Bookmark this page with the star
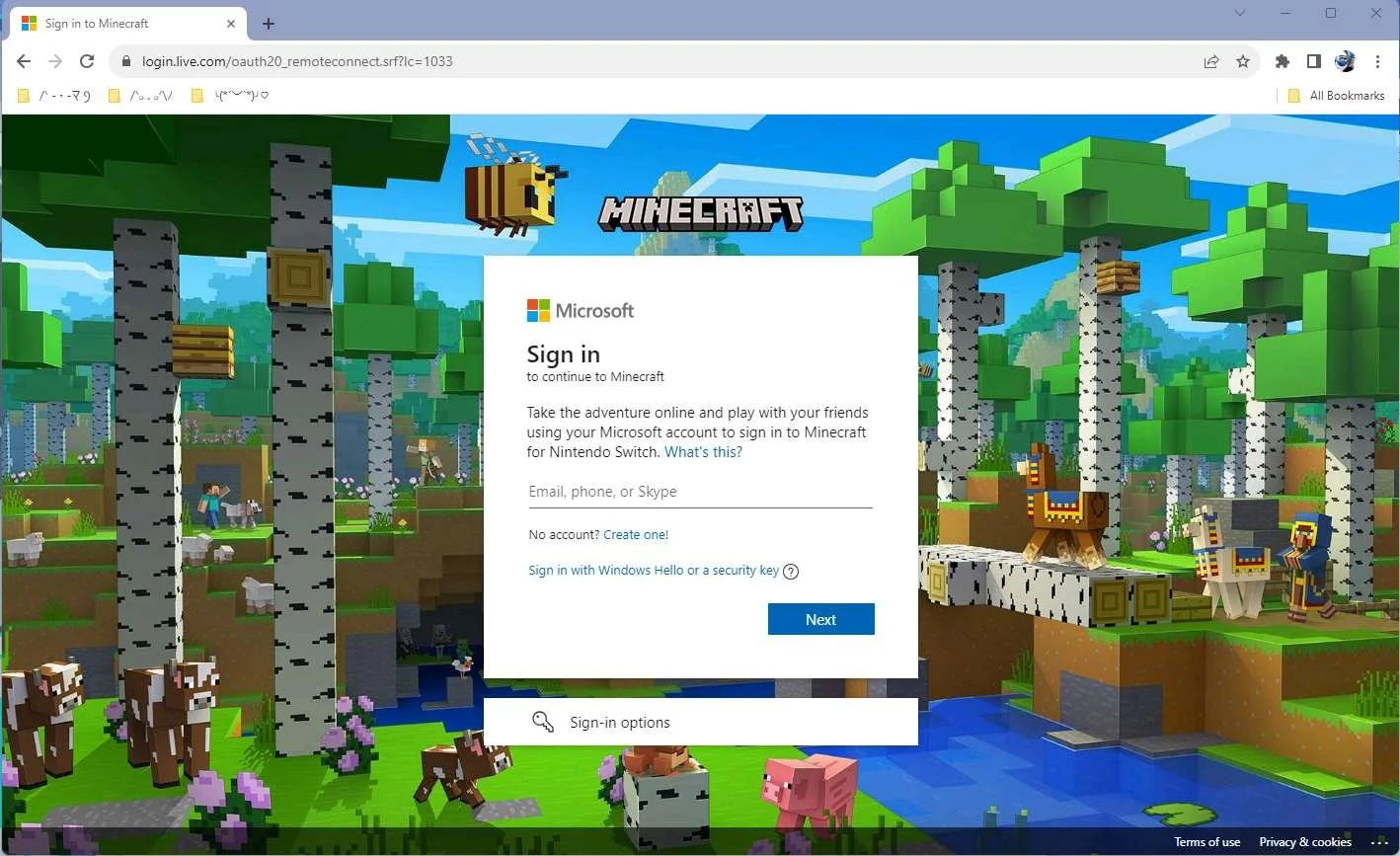The image size is (1400, 856). [1243, 61]
